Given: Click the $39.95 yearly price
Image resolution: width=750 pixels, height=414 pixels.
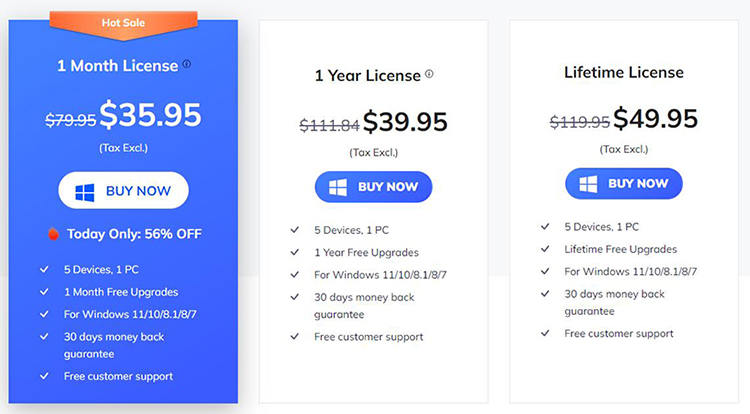Looking at the screenshot, I should coord(404,122).
